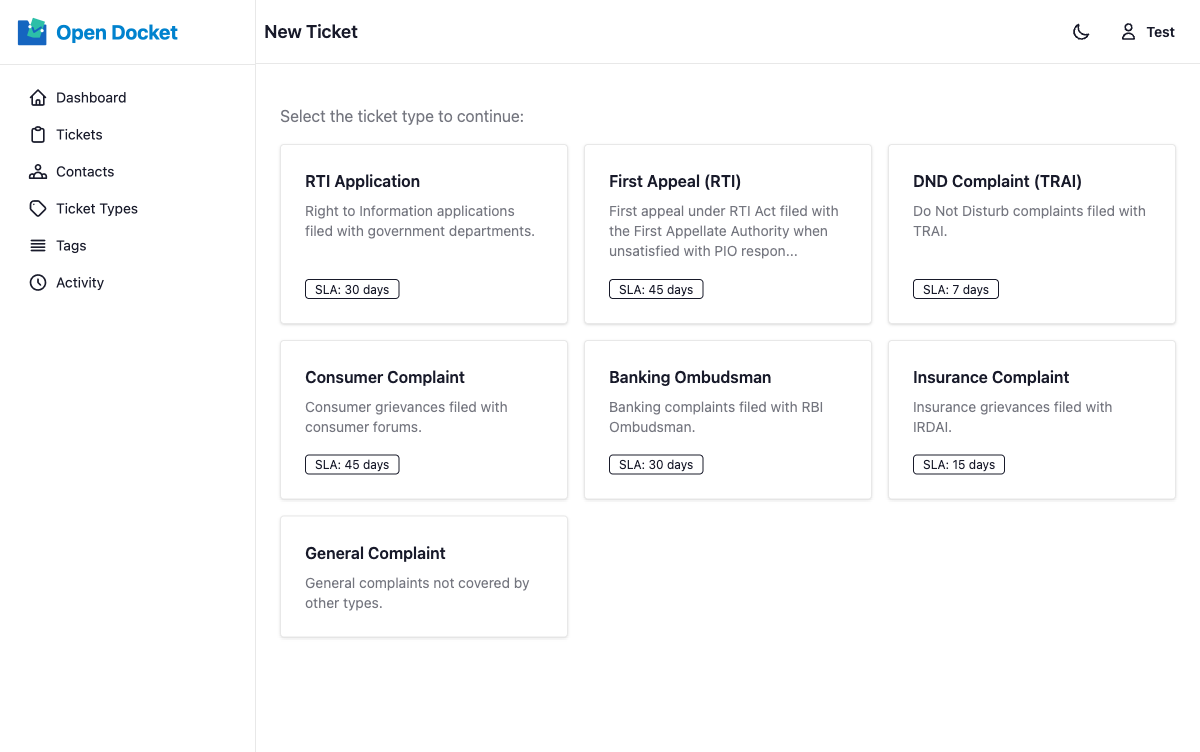Open the Tickets page from sidebar
Viewport: 1200px width, 752px height.
tap(78, 134)
